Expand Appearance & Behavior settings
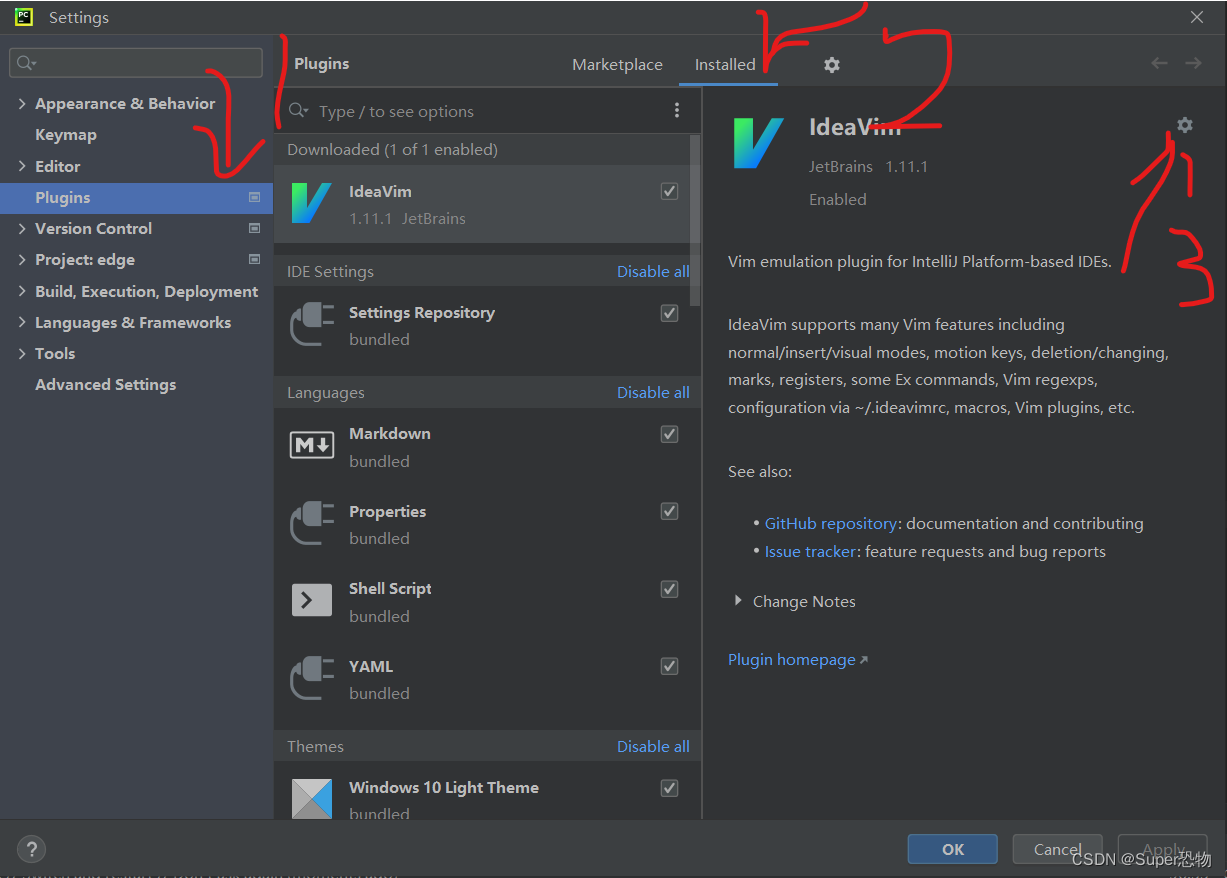The height and width of the screenshot is (878, 1227). 22,104
